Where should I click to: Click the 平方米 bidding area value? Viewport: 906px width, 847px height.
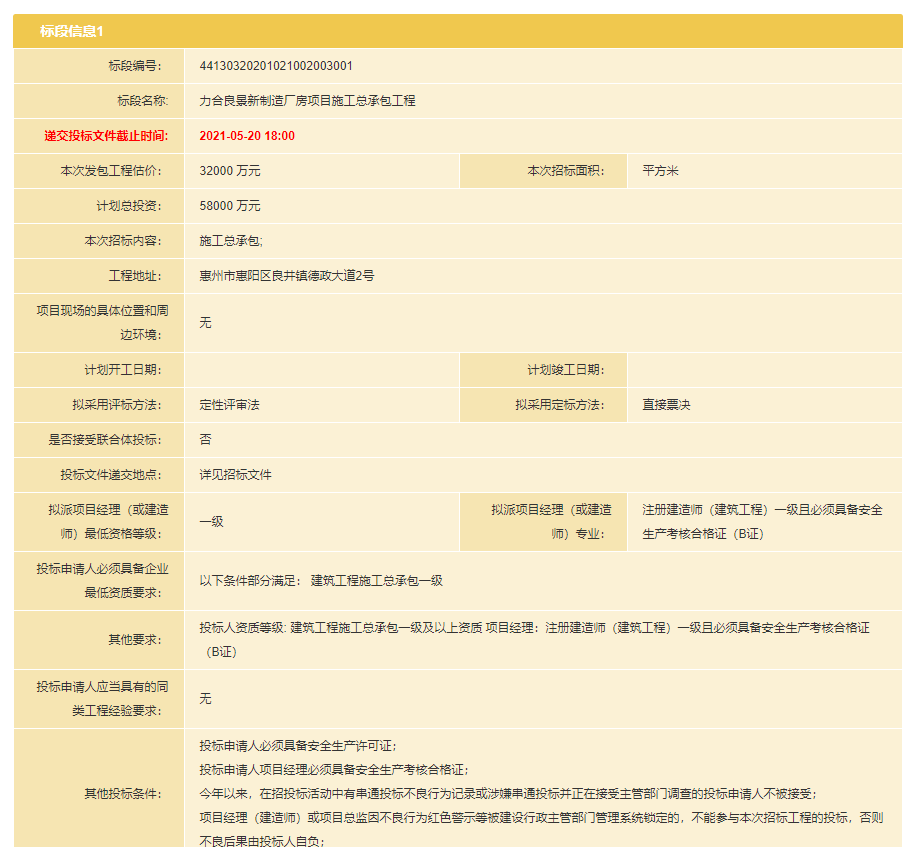660,171
